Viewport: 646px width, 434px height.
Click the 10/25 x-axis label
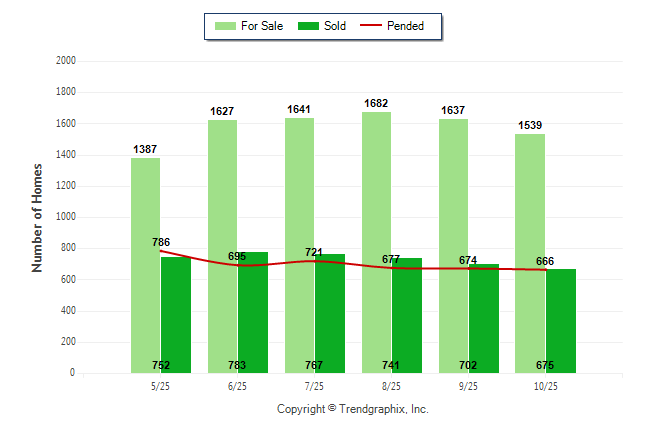pos(545,386)
